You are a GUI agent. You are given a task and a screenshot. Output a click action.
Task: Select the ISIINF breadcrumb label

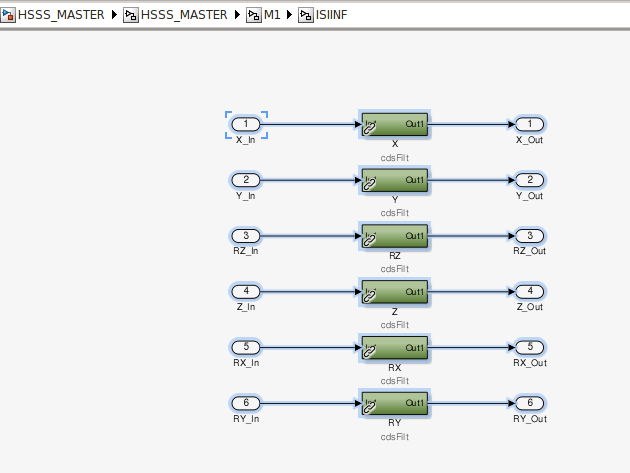331,15
